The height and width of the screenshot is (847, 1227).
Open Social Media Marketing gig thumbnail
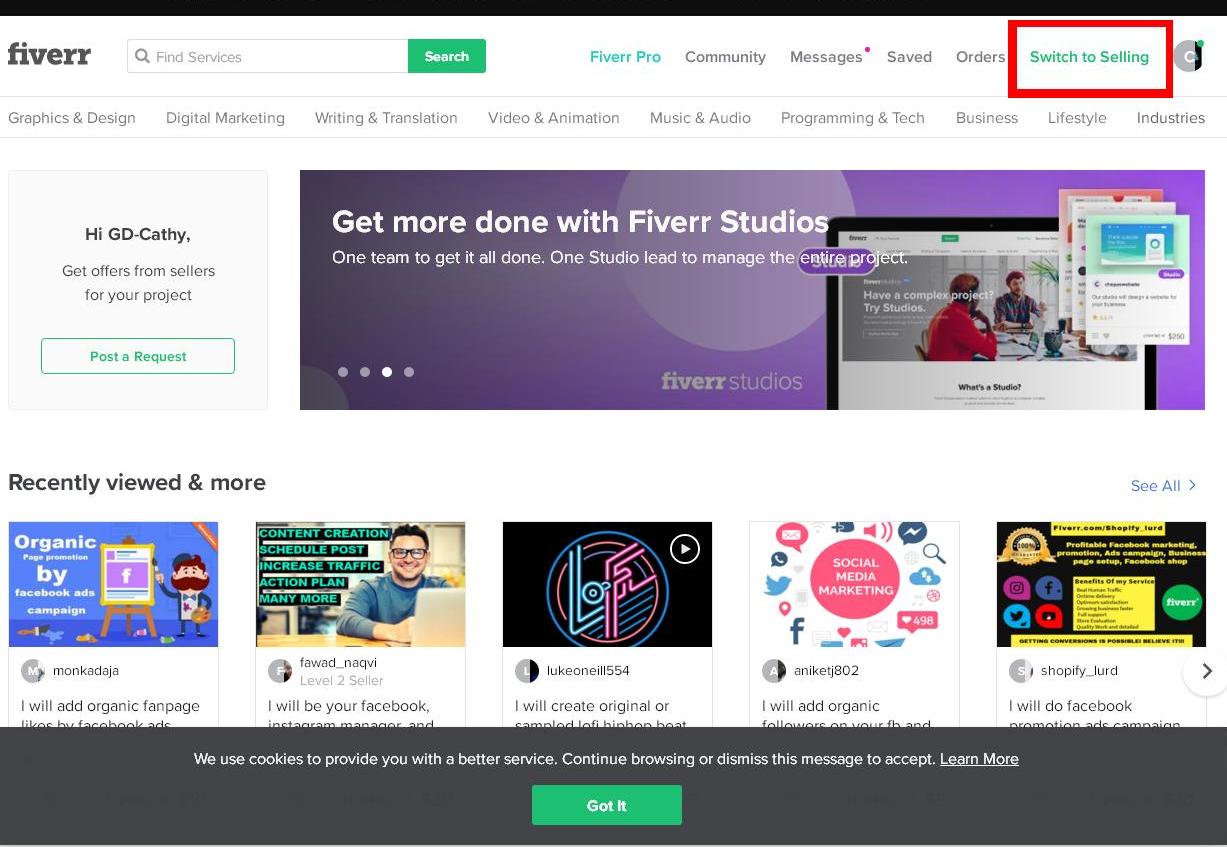click(x=854, y=584)
